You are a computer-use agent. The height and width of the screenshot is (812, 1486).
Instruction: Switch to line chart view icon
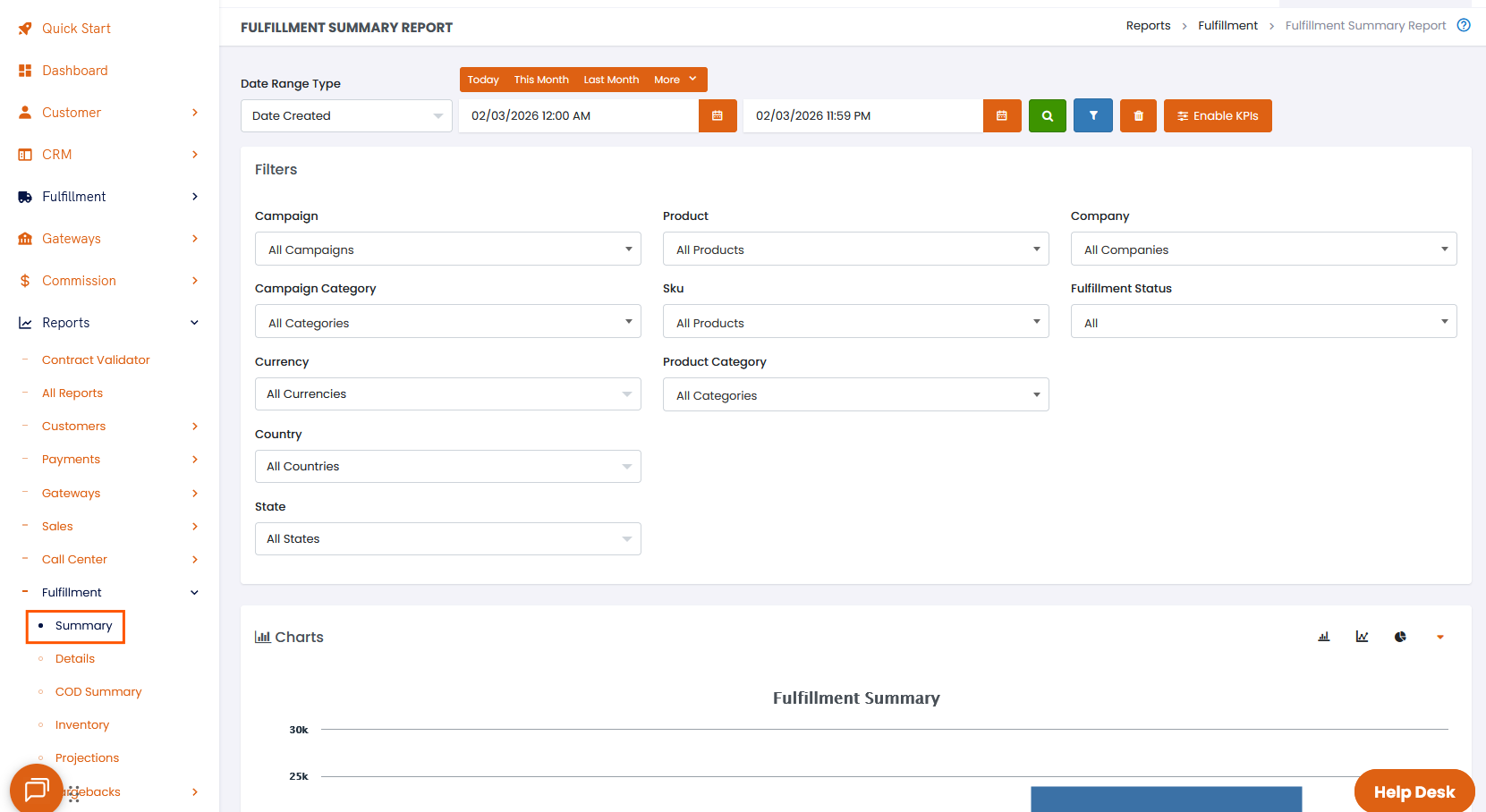(x=1362, y=637)
